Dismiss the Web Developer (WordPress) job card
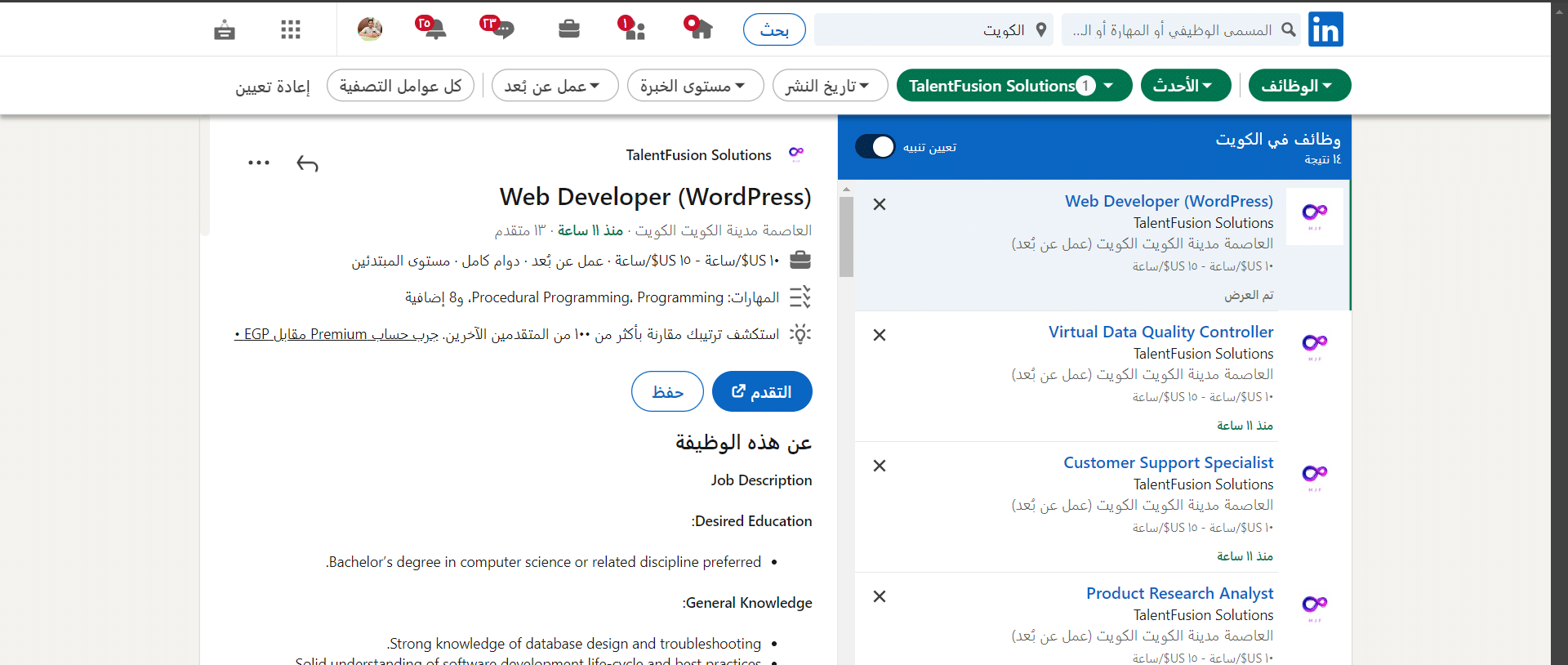 pos(880,204)
